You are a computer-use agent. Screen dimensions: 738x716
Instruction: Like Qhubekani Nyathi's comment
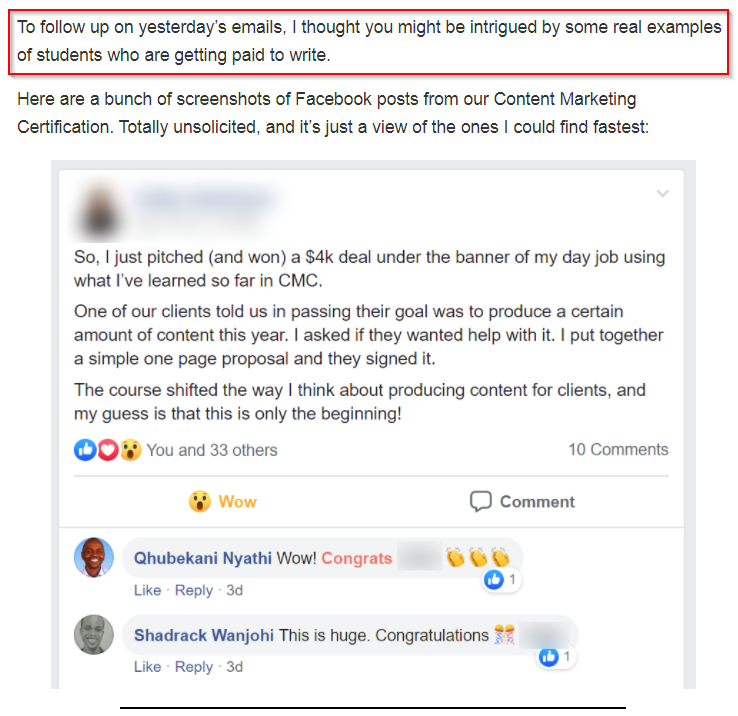click(x=147, y=590)
